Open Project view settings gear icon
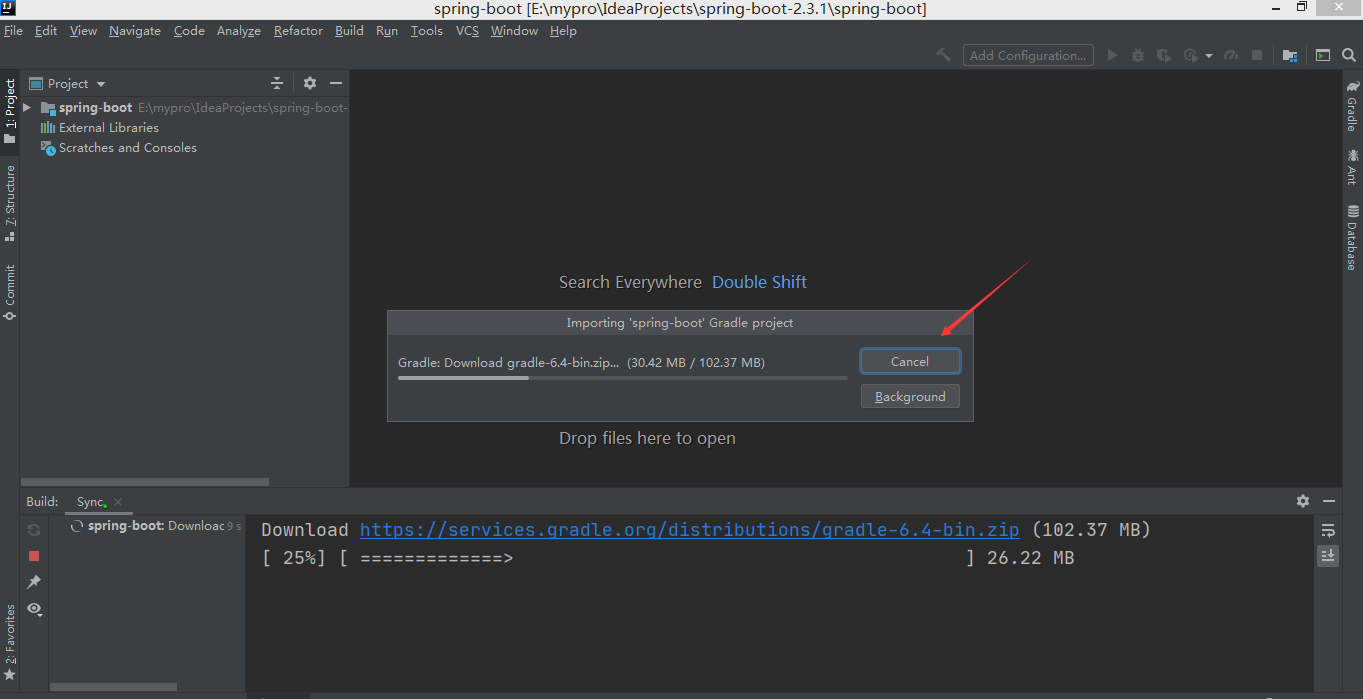This screenshot has height=699, width=1363. click(x=309, y=83)
